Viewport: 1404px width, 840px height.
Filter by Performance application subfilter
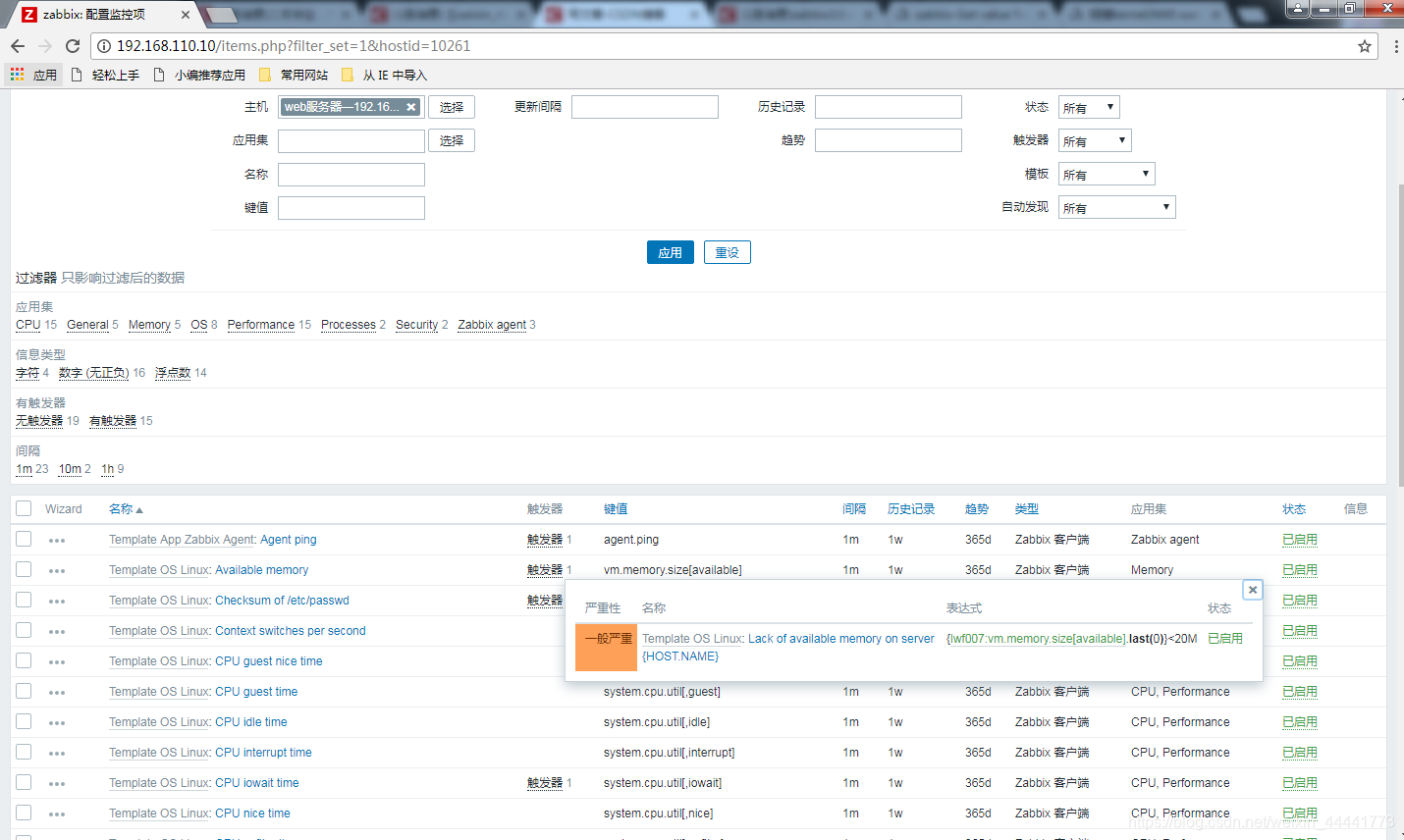pos(261,325)
